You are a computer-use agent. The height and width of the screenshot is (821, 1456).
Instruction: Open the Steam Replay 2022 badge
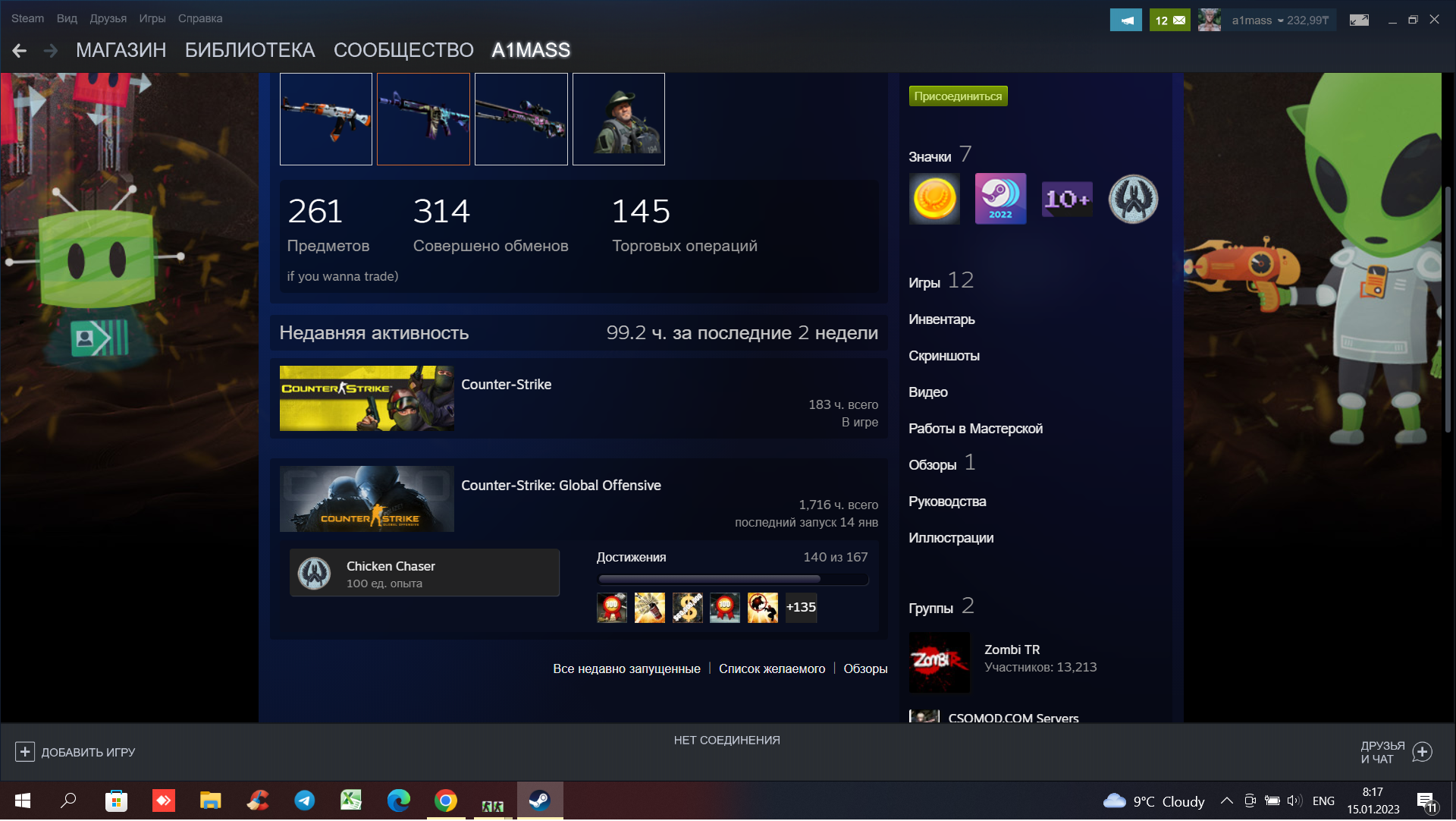[x=1000, y=199]
